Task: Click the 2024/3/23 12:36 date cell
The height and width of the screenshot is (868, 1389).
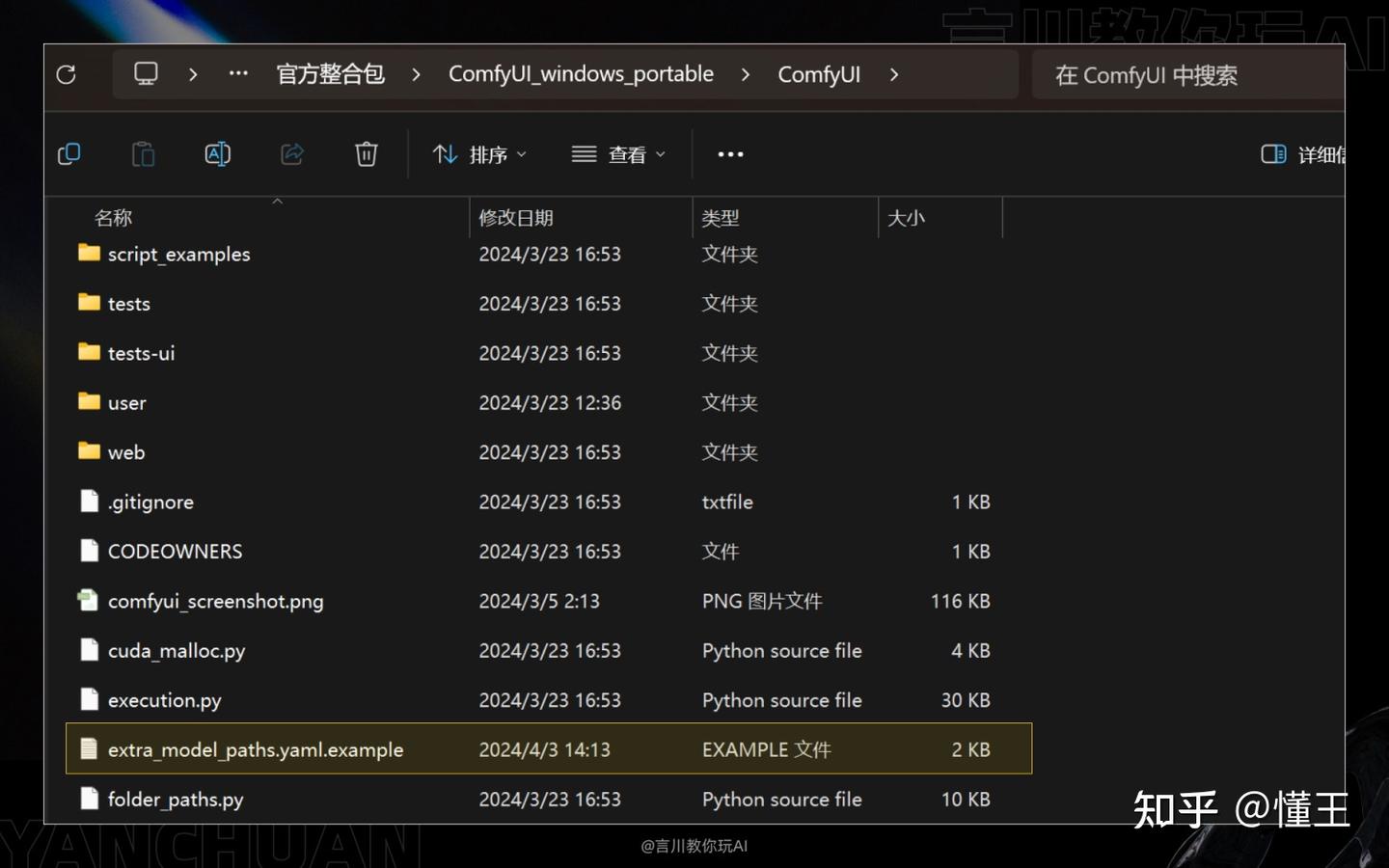Action: pyautogui.click(x=550, y=403)
